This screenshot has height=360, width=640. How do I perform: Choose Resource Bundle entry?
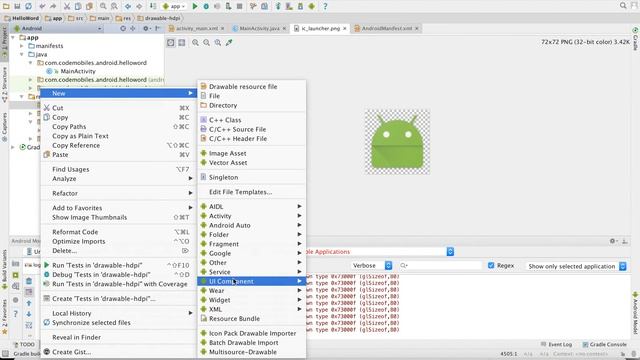point(251,319)
